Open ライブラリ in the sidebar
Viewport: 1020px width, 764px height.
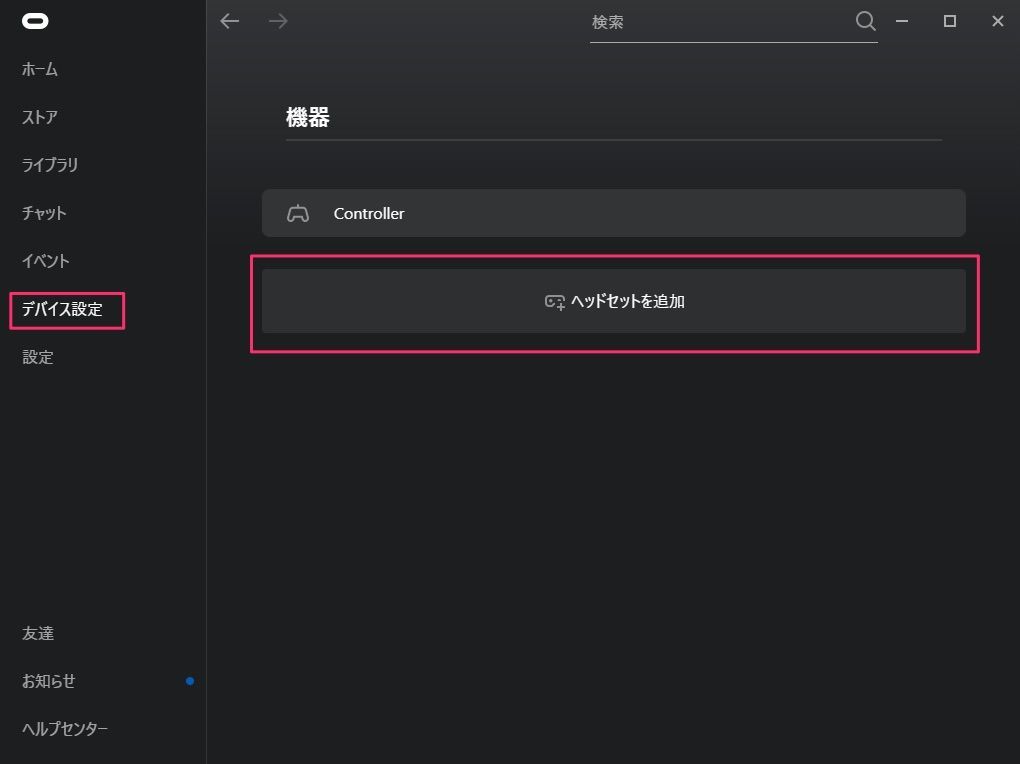(x=50, y=165)
